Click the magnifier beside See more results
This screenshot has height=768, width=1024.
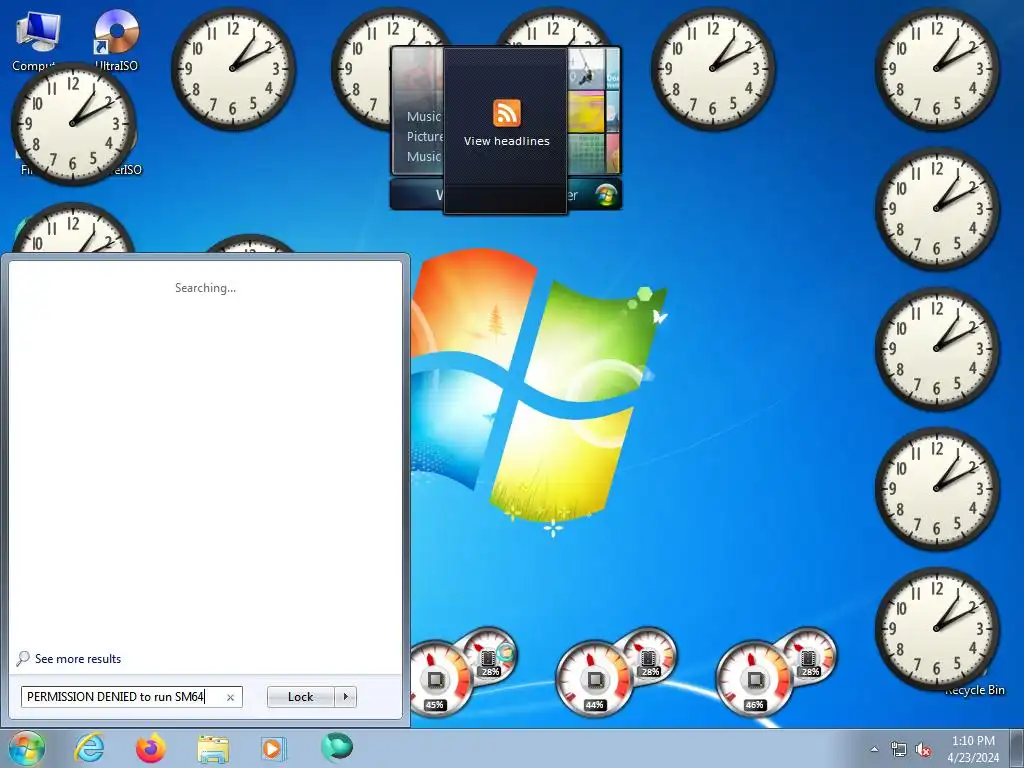tap(23, 658)
